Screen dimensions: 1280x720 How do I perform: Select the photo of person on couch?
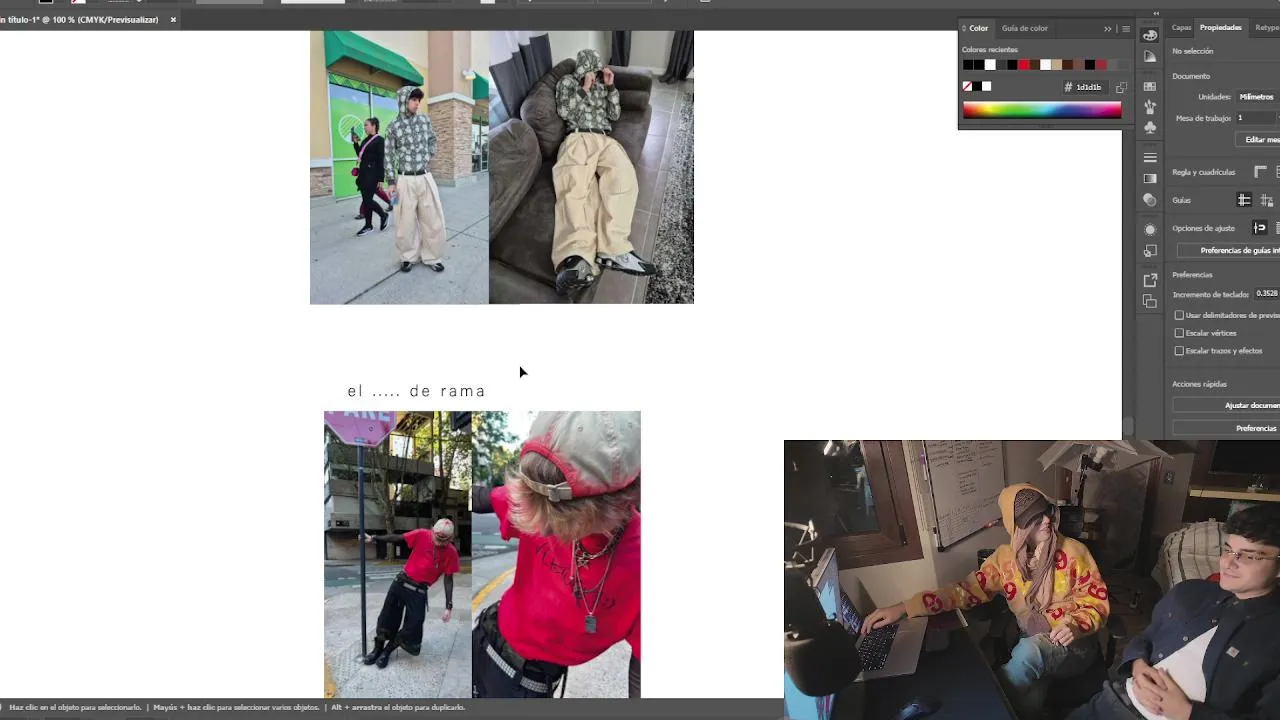tap(591, 167)
